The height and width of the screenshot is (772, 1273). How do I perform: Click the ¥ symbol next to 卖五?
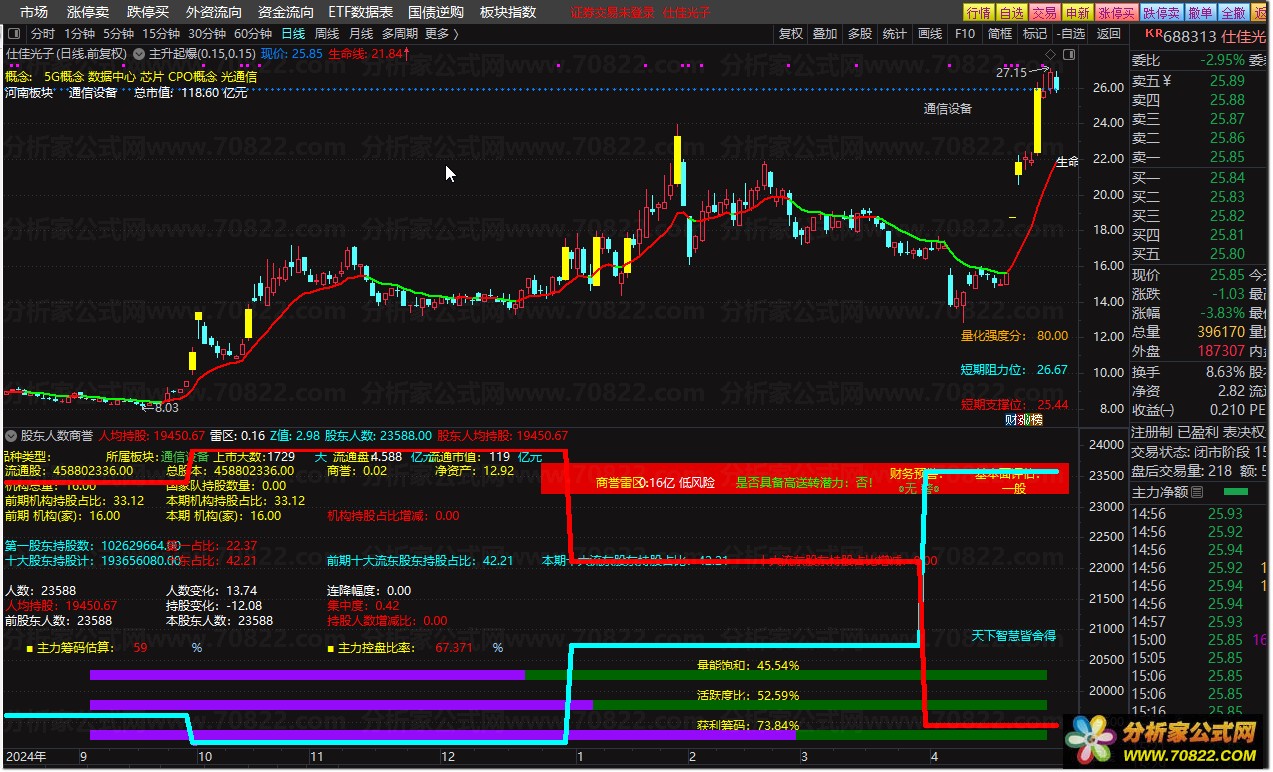click(x=1167, y=81)
